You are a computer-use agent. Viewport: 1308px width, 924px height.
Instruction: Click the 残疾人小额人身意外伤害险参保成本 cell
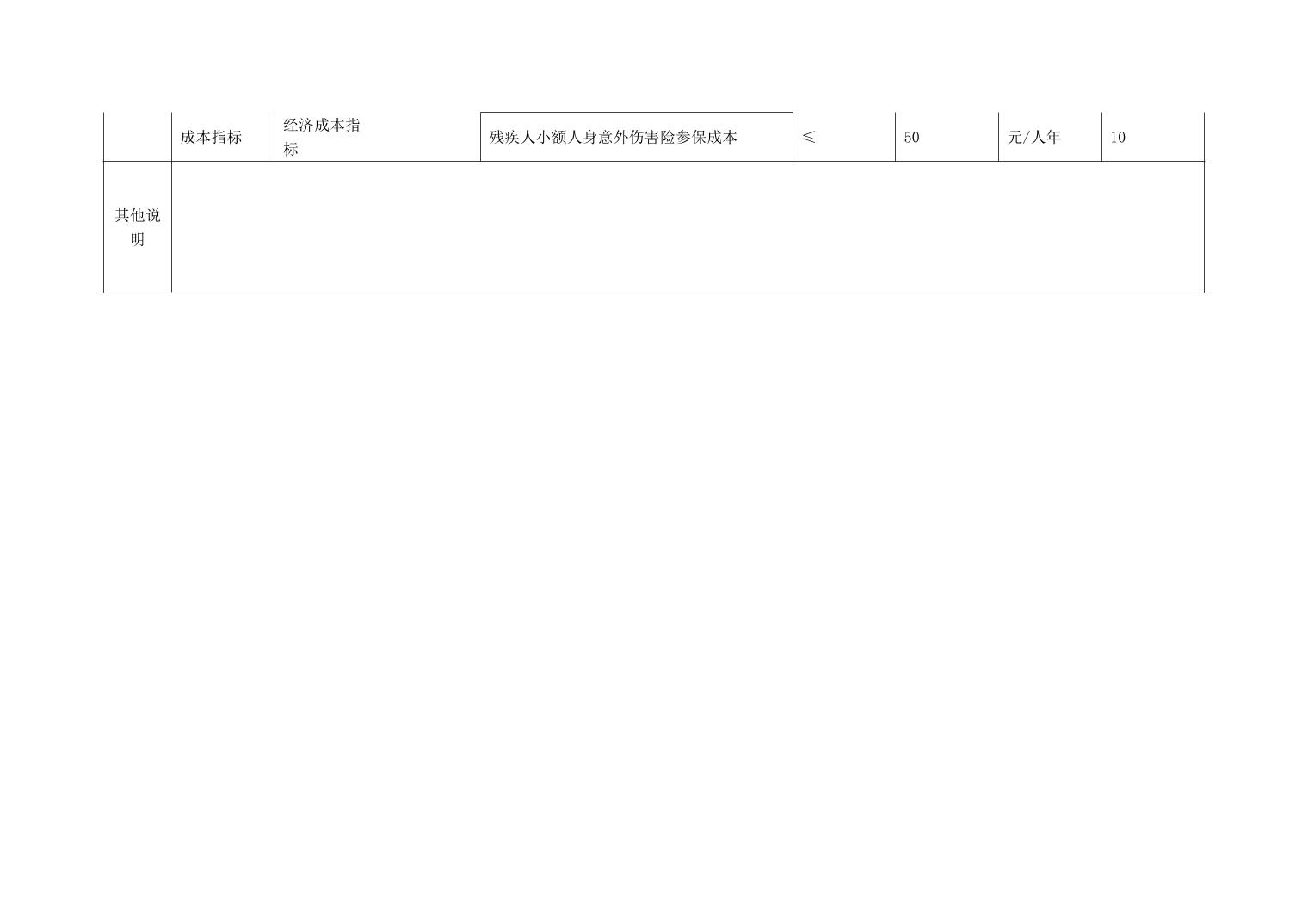click(x=636, y=137)
